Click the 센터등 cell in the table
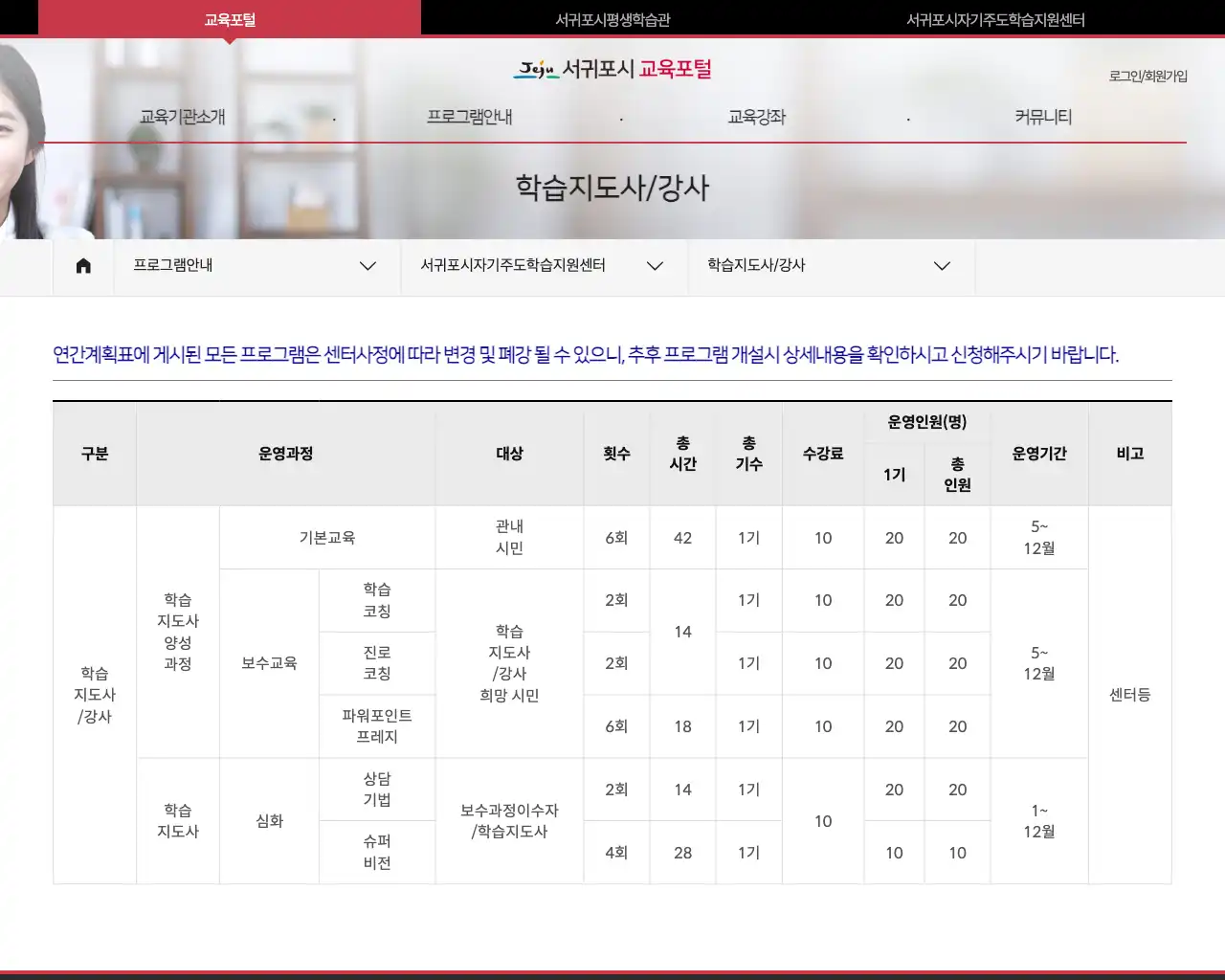This screenshot has height=980, width=1225. coord(1131,695)
